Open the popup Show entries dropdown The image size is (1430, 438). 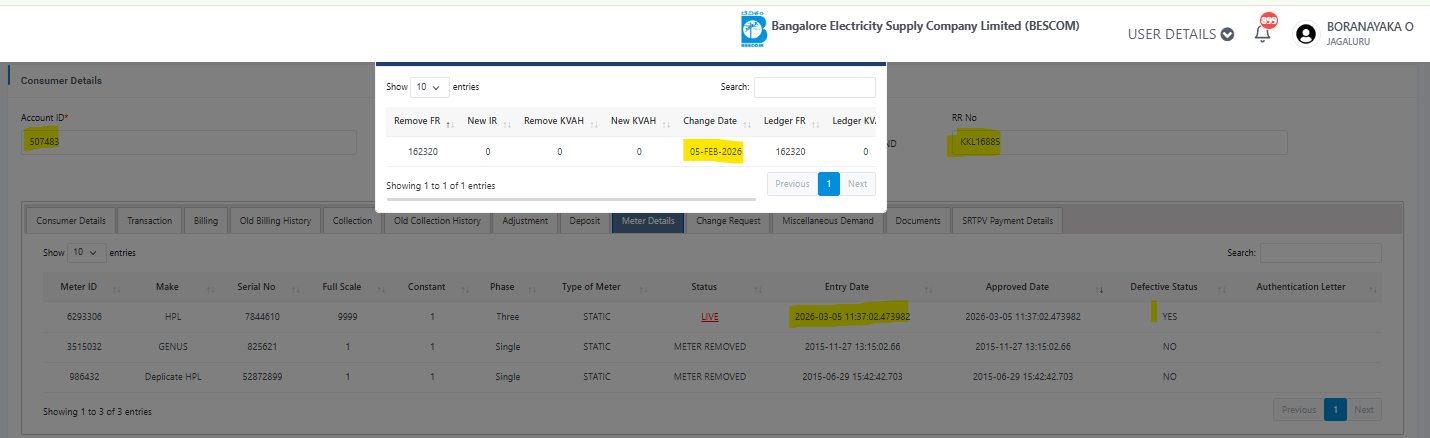(x=429, y=87)
